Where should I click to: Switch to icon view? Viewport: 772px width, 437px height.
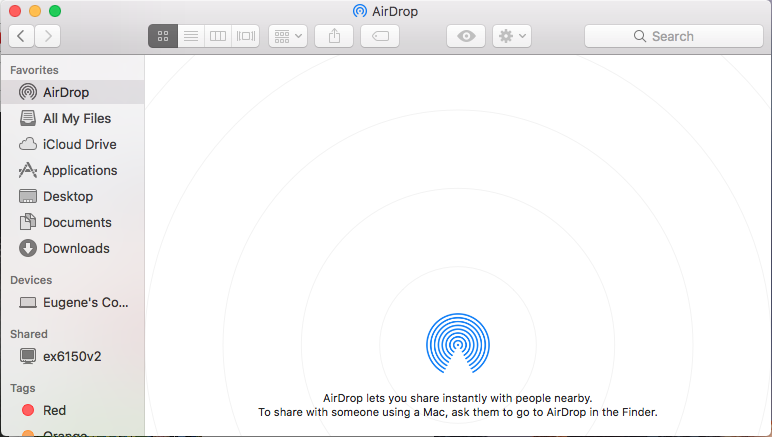point(163,36)
